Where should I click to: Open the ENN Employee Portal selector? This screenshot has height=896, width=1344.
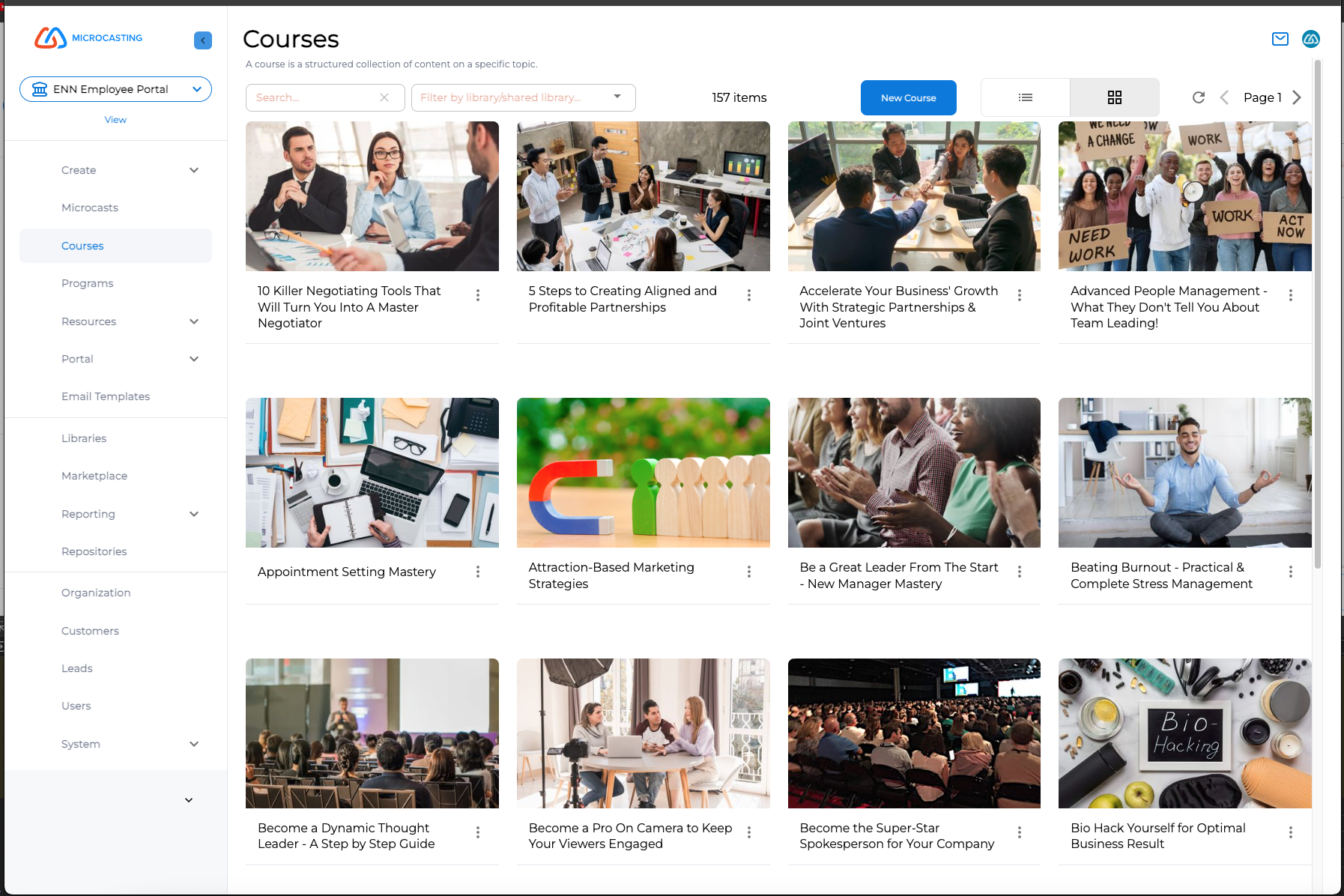pyautogui.click(x=115, y=89)
